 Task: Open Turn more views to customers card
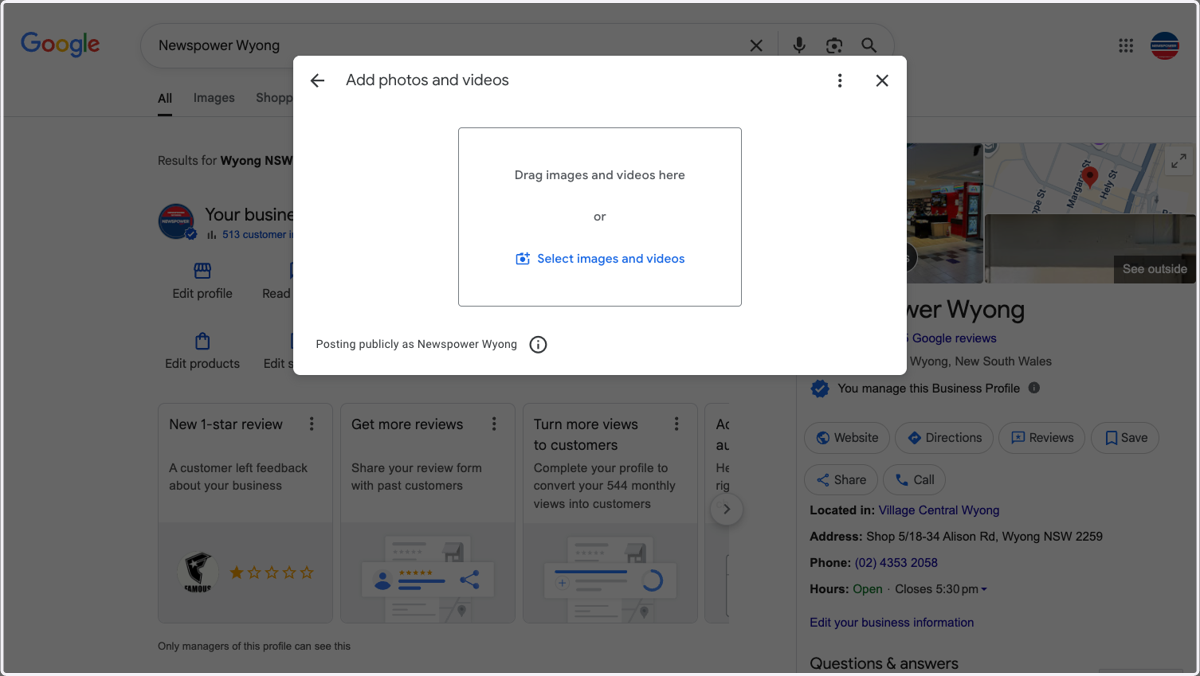610,513
